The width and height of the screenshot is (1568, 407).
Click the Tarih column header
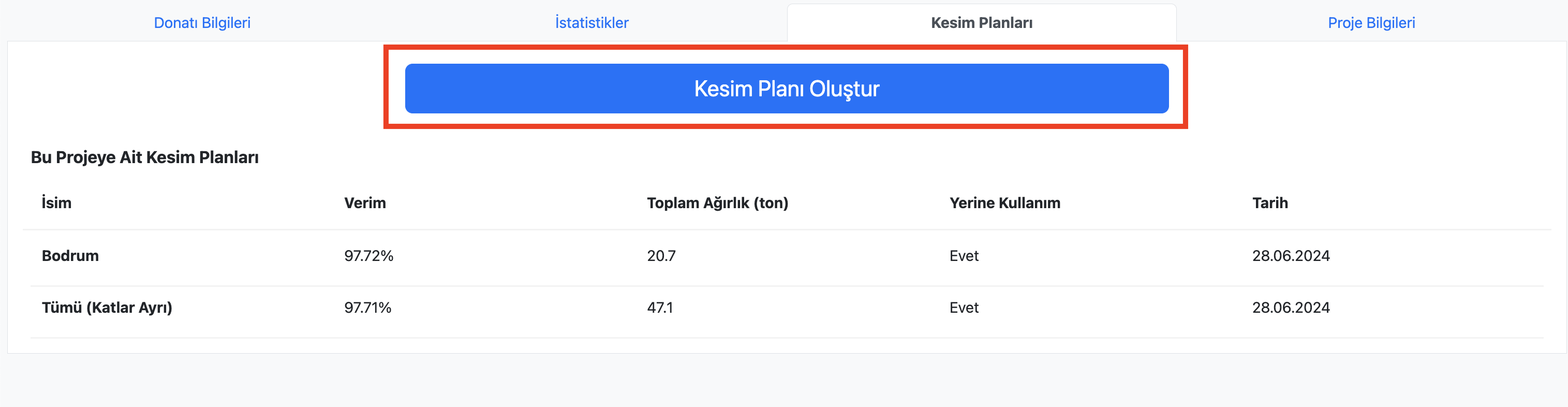pyautogui.click(x=1270, y=203)
